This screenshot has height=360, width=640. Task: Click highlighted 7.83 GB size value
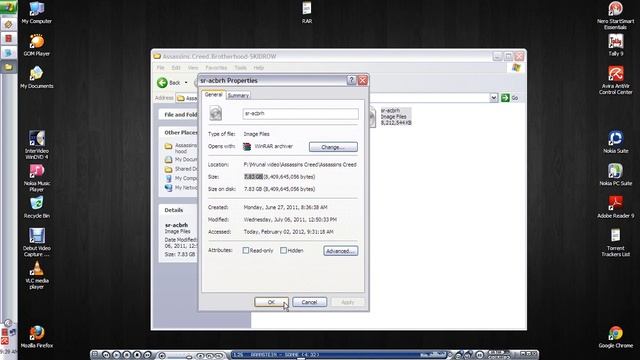253,177
